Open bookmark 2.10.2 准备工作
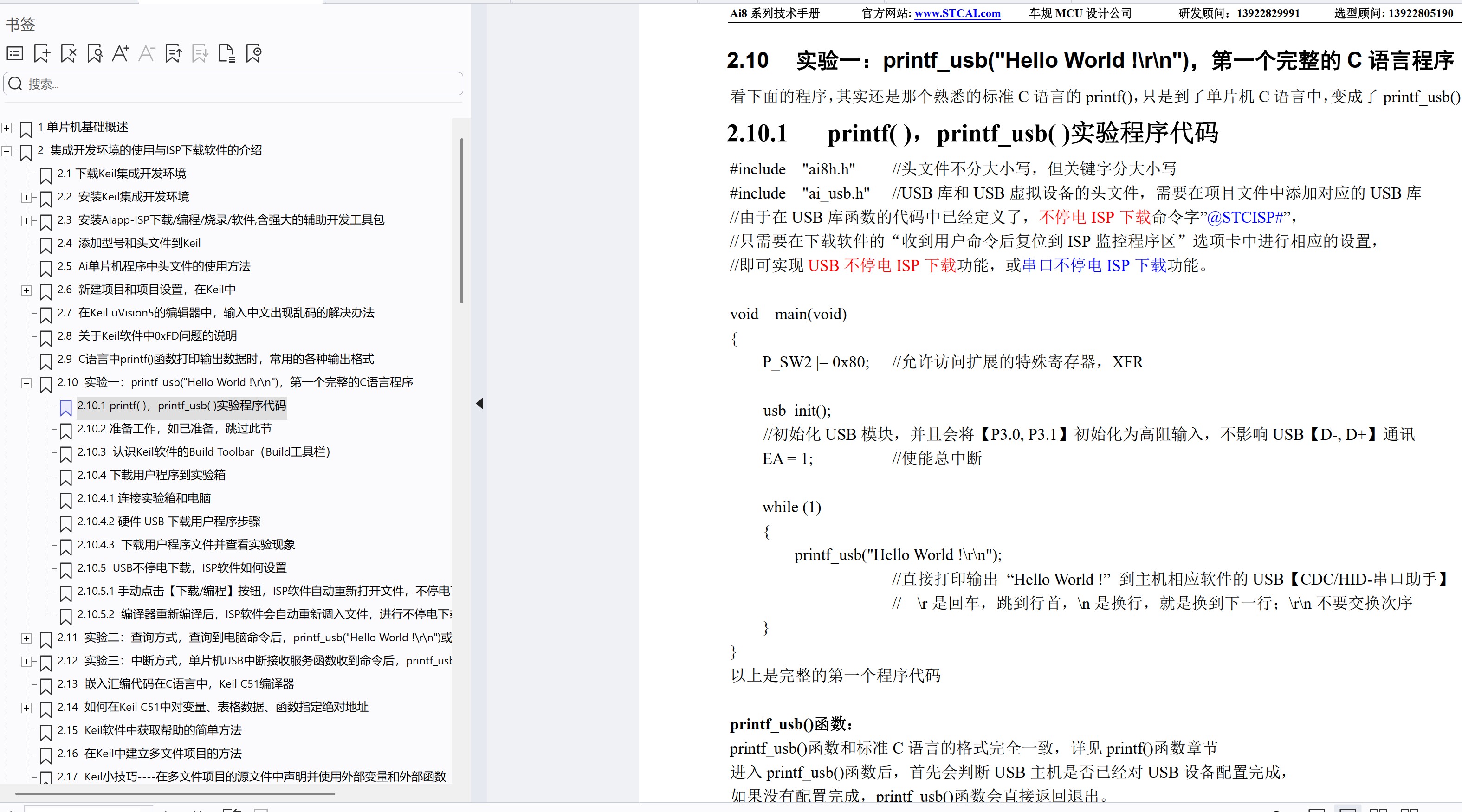 coord(174,428)
